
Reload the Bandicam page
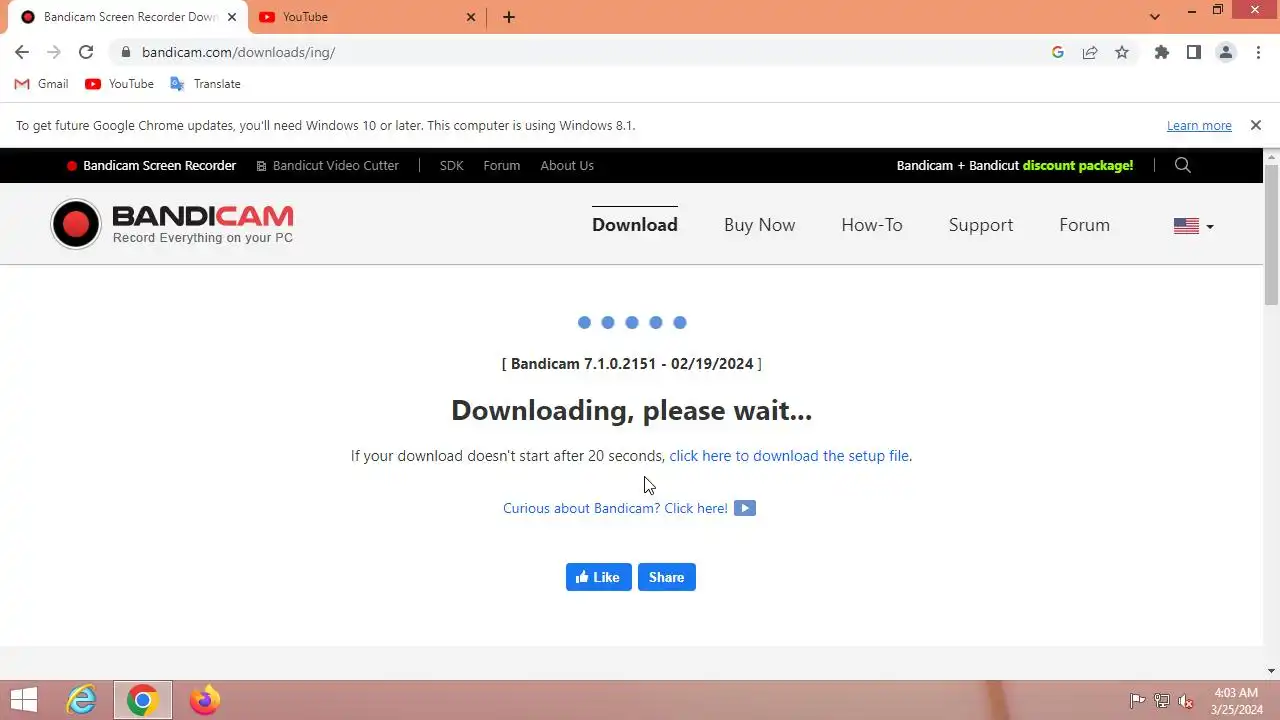[x=86, y=52]
